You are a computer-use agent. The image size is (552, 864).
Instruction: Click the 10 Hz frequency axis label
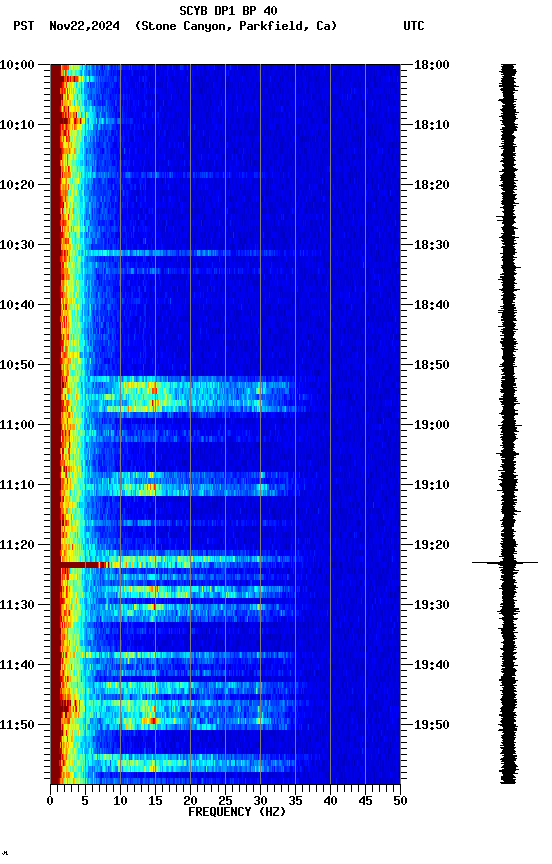tap(120, 801)
